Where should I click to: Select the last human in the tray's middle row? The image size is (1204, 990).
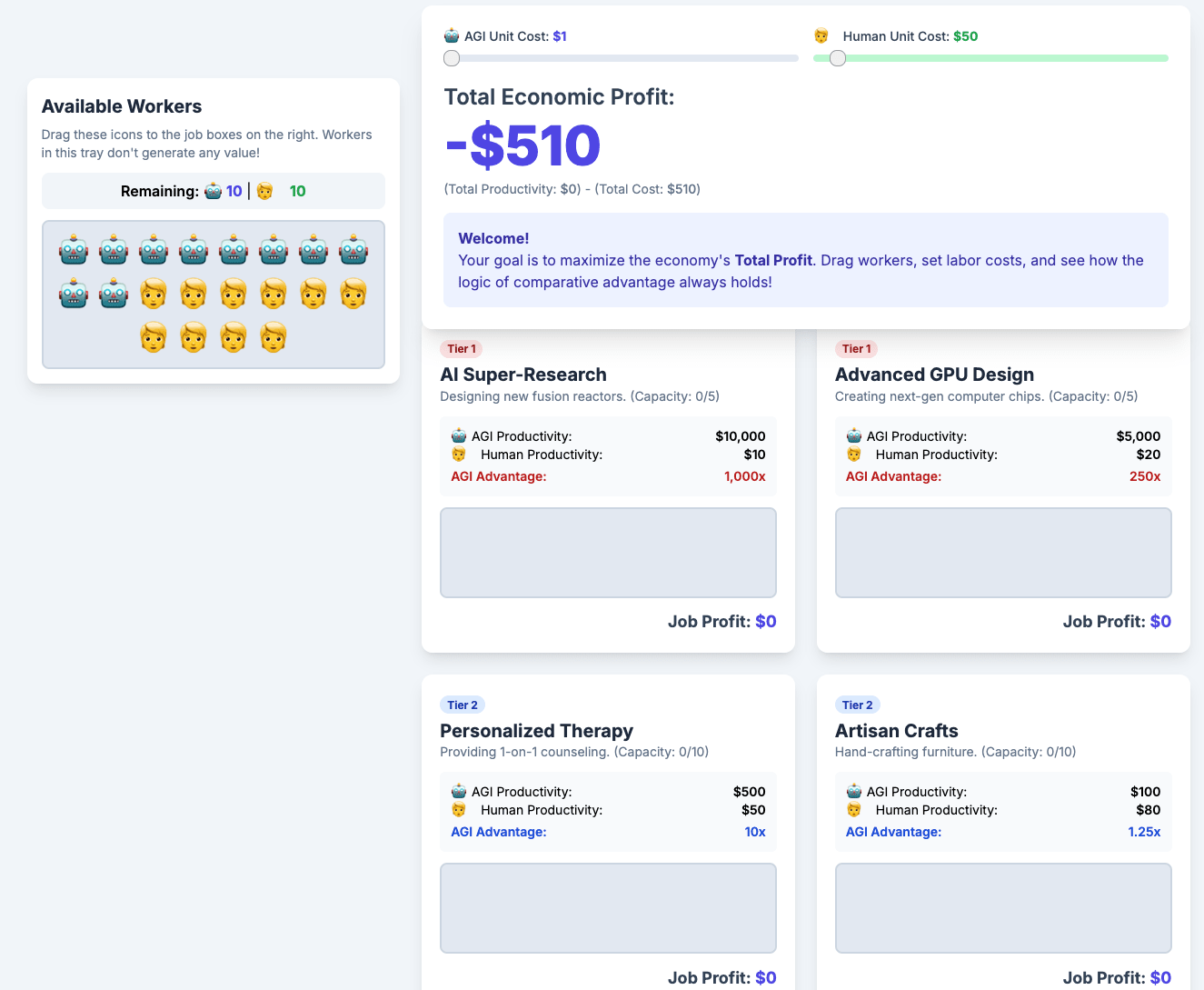click(353, 294)
